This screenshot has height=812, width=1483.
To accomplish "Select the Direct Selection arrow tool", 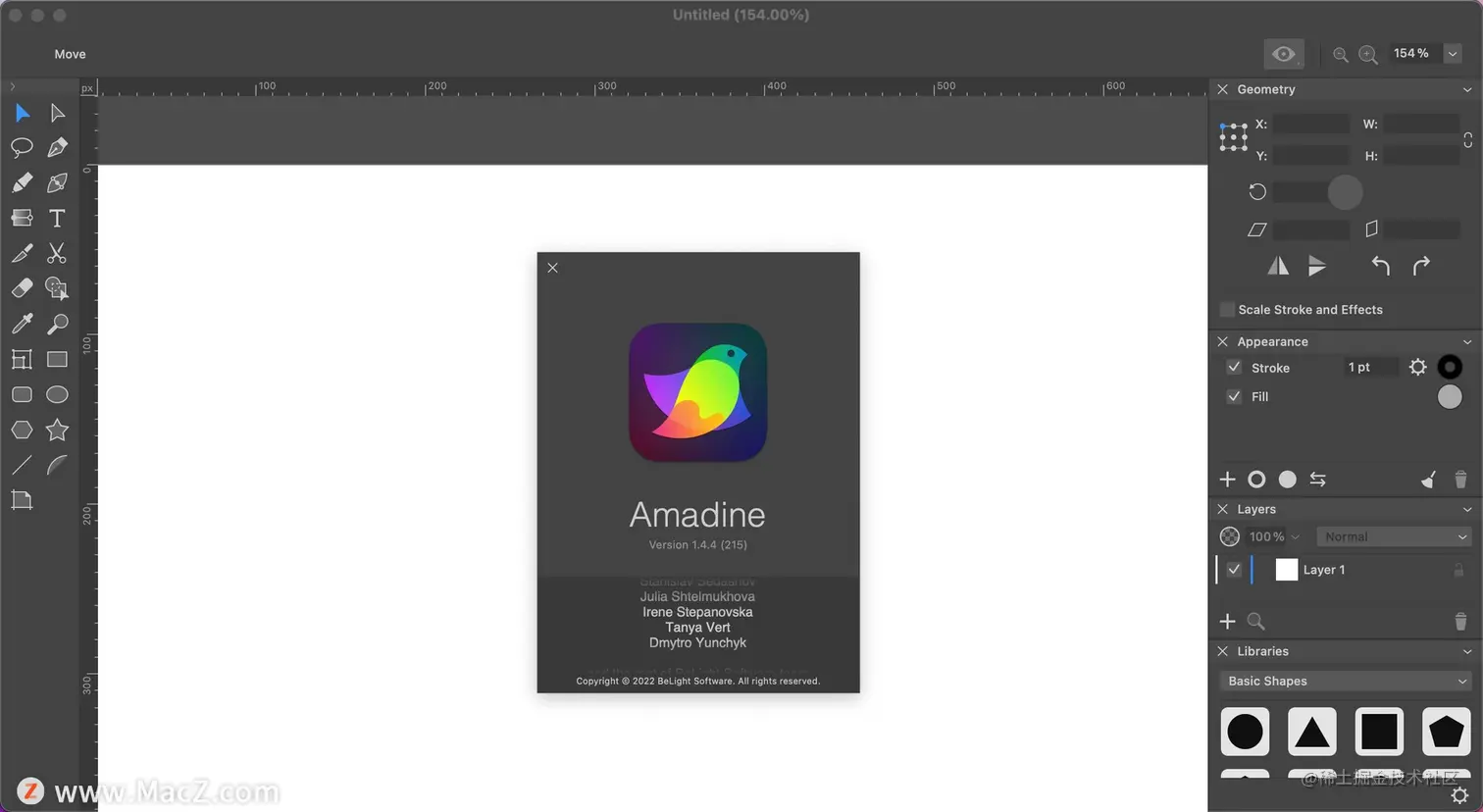I will 57,113.
